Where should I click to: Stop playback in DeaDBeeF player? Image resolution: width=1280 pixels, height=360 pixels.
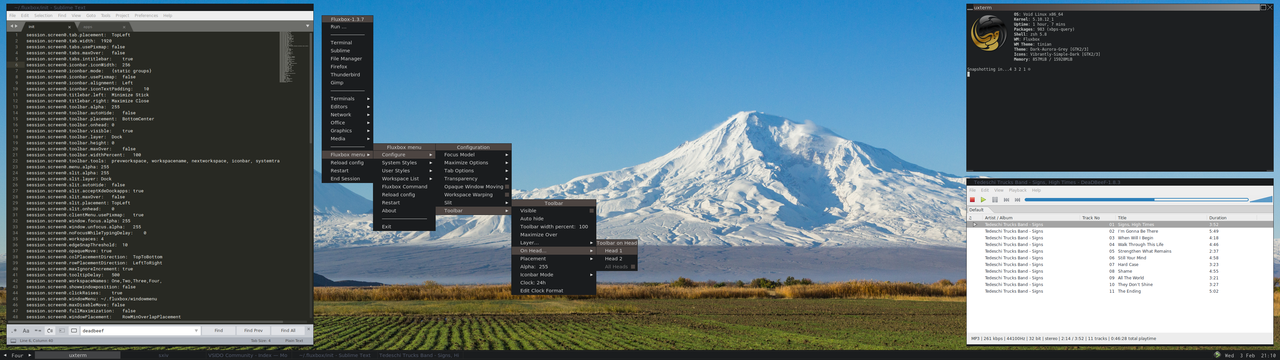coord(972,199)
